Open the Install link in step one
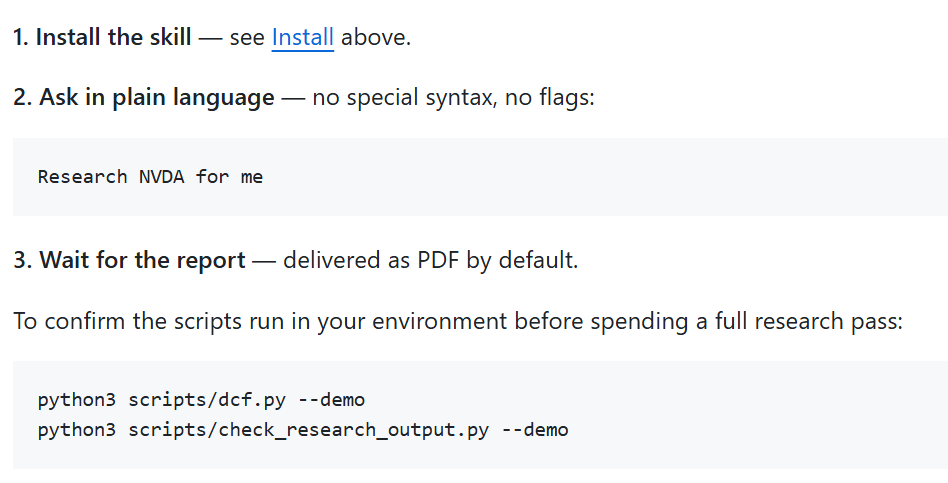This screenshot has width=948, height=483. [302, 37]
